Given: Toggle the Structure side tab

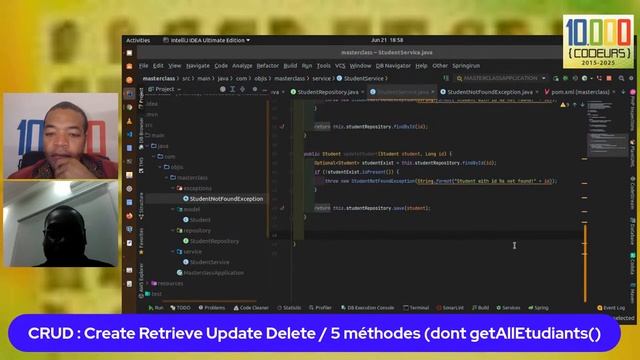Looking at the screenshot, I should (141, 206).
